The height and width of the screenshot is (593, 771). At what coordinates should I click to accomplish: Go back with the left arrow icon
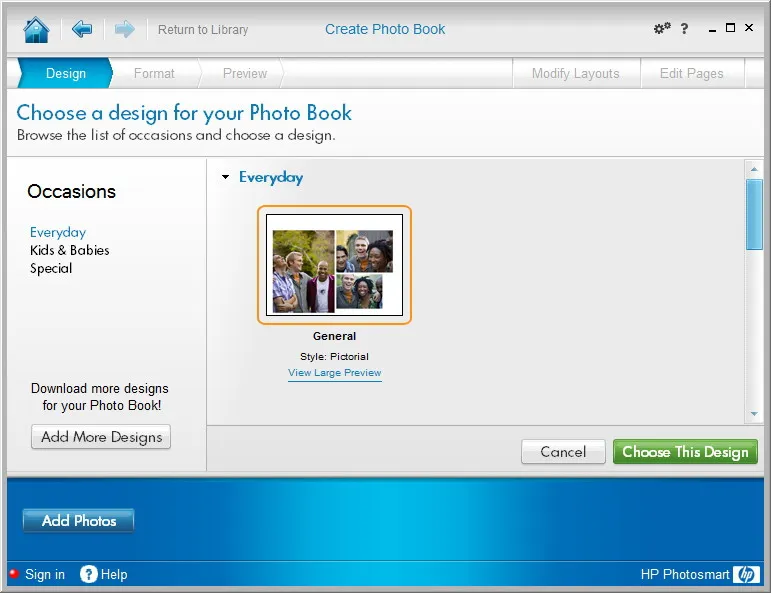pyautogui.click(x=82, y=29)
